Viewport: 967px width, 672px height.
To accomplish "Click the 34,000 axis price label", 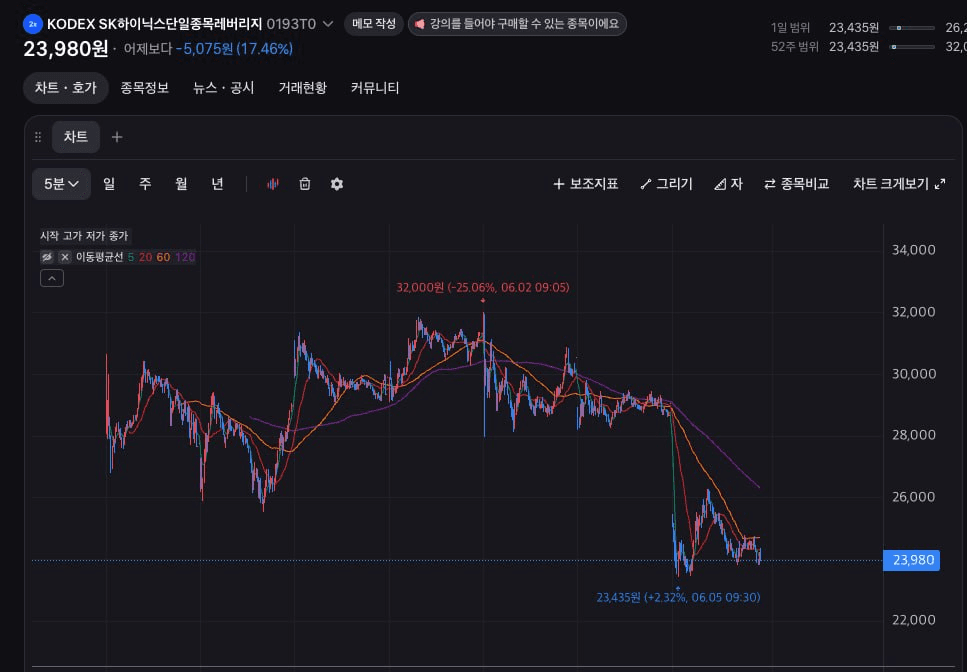I will click(913, 250).
